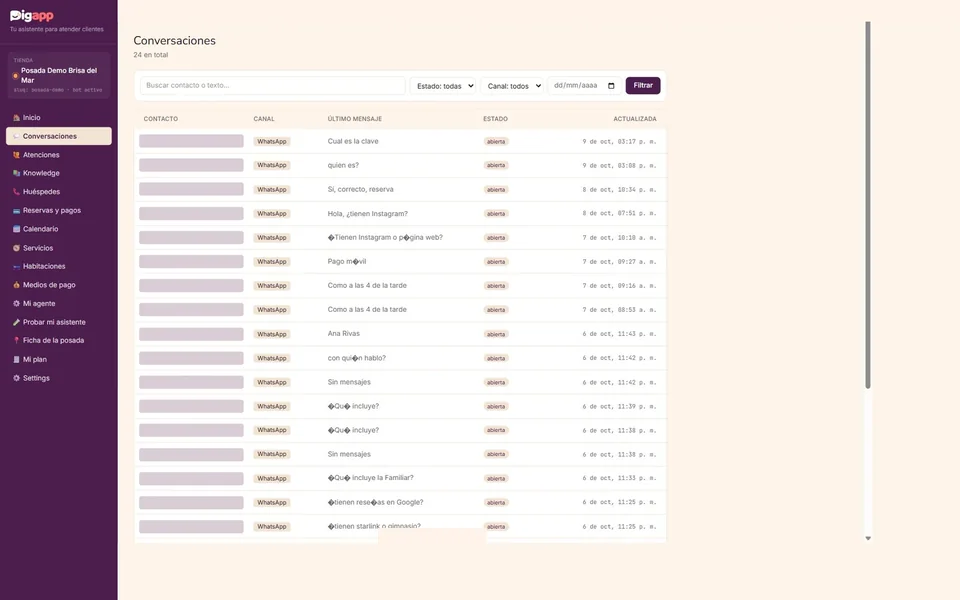Viewport: 960px width, 600px height.
Task: Click the Atenciones sidebar icon
Action: tap(17, 155)
